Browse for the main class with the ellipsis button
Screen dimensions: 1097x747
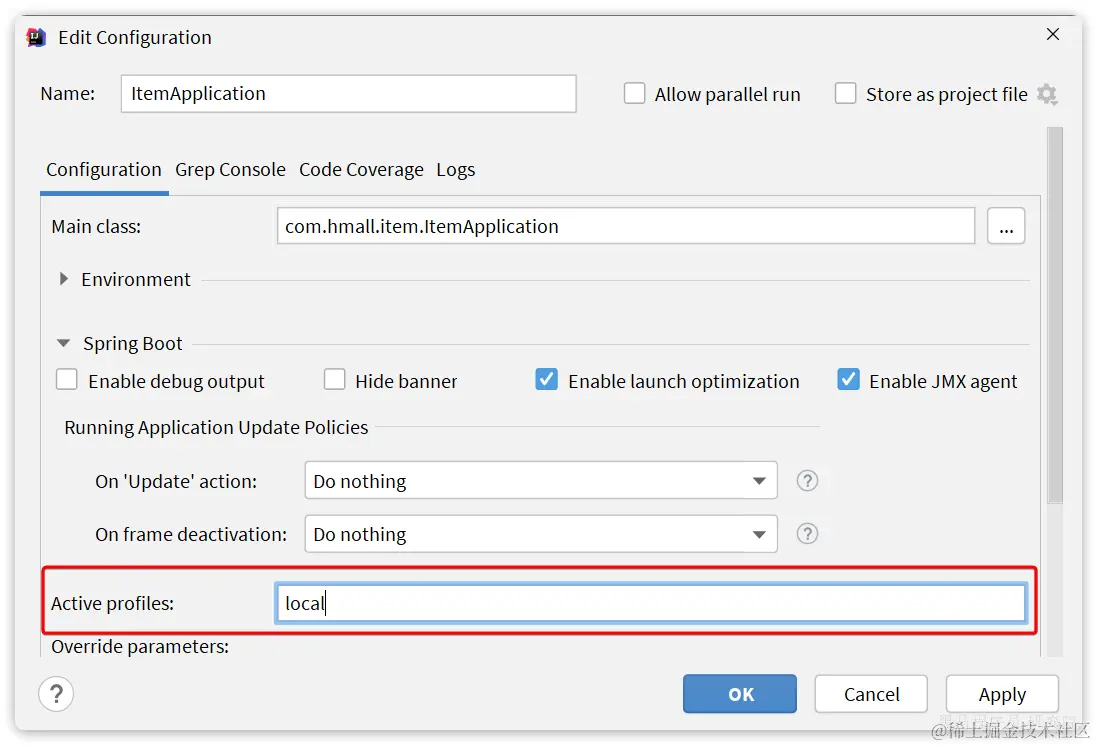[1006, 226]
